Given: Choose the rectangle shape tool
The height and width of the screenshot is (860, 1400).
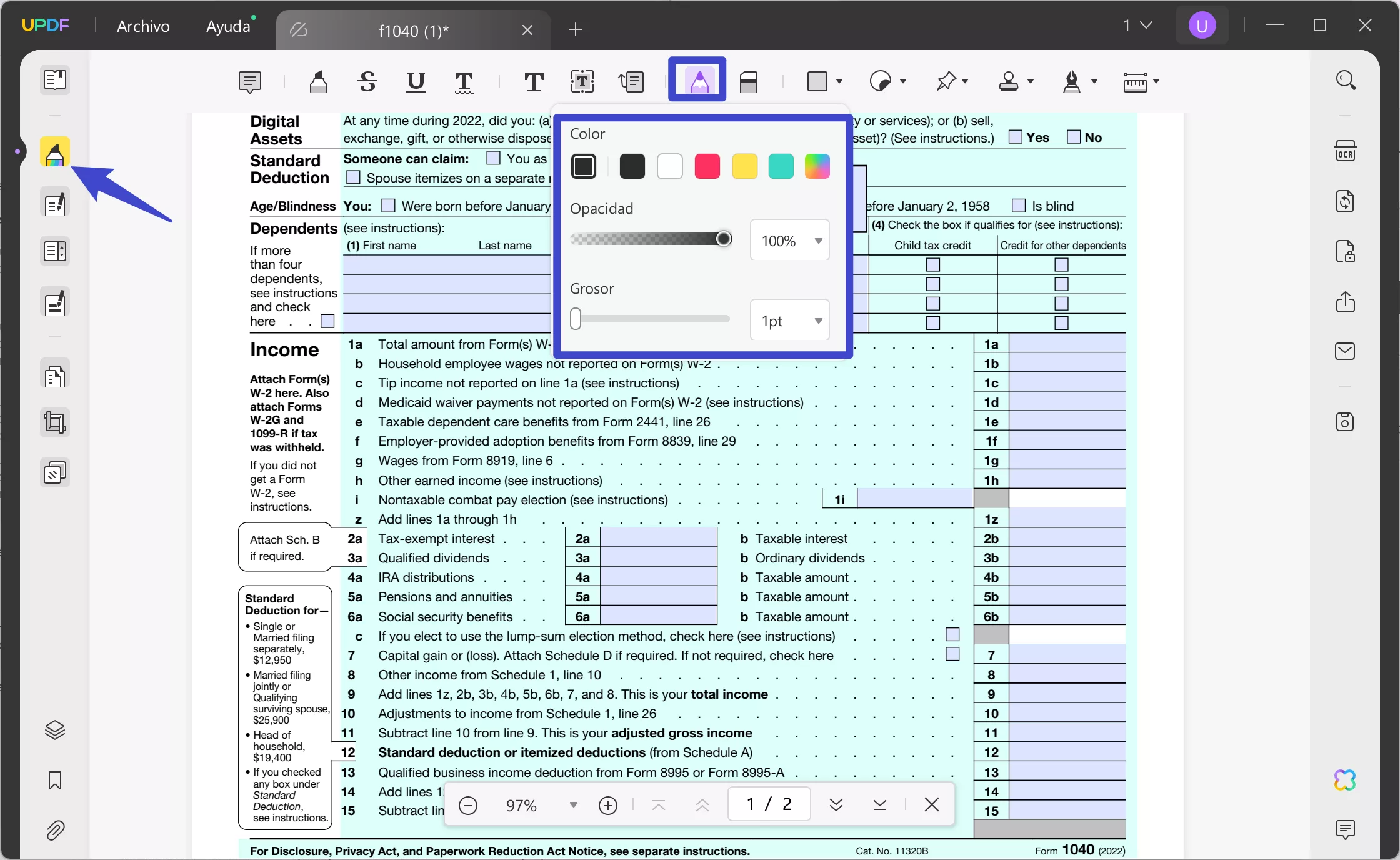Looking at the screenshot, I should 817,81.
